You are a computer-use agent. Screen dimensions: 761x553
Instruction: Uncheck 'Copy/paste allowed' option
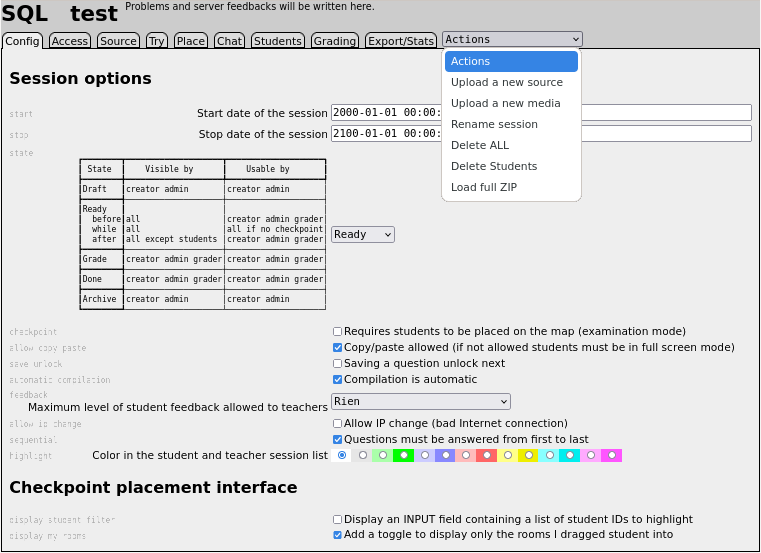pyautogui.click(x=337, y=347)
